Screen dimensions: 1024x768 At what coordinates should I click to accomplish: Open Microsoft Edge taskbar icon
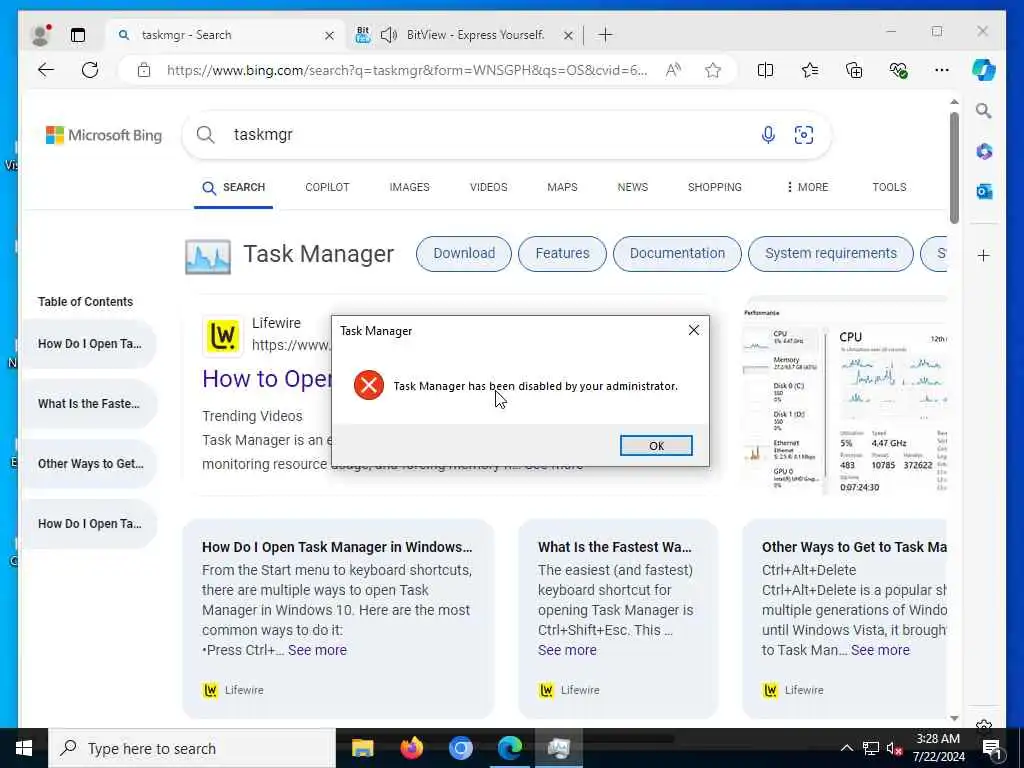[510, 748]
